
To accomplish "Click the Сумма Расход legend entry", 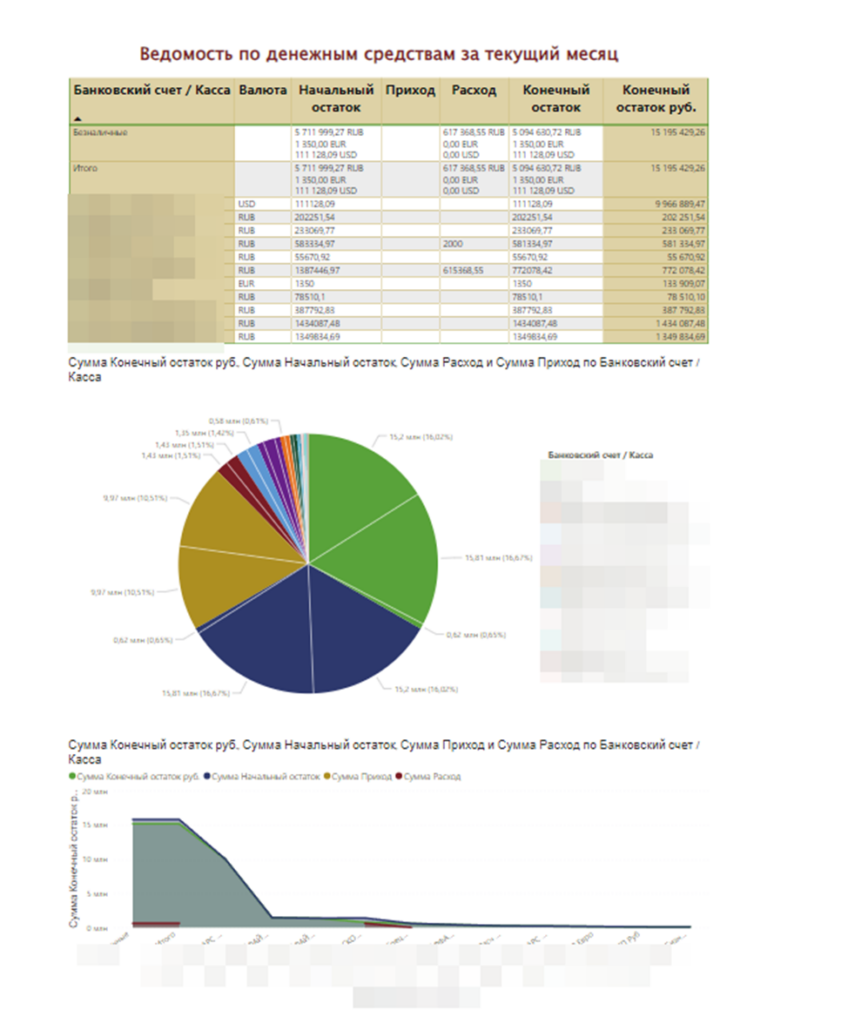I will click(x=429, y=776).
